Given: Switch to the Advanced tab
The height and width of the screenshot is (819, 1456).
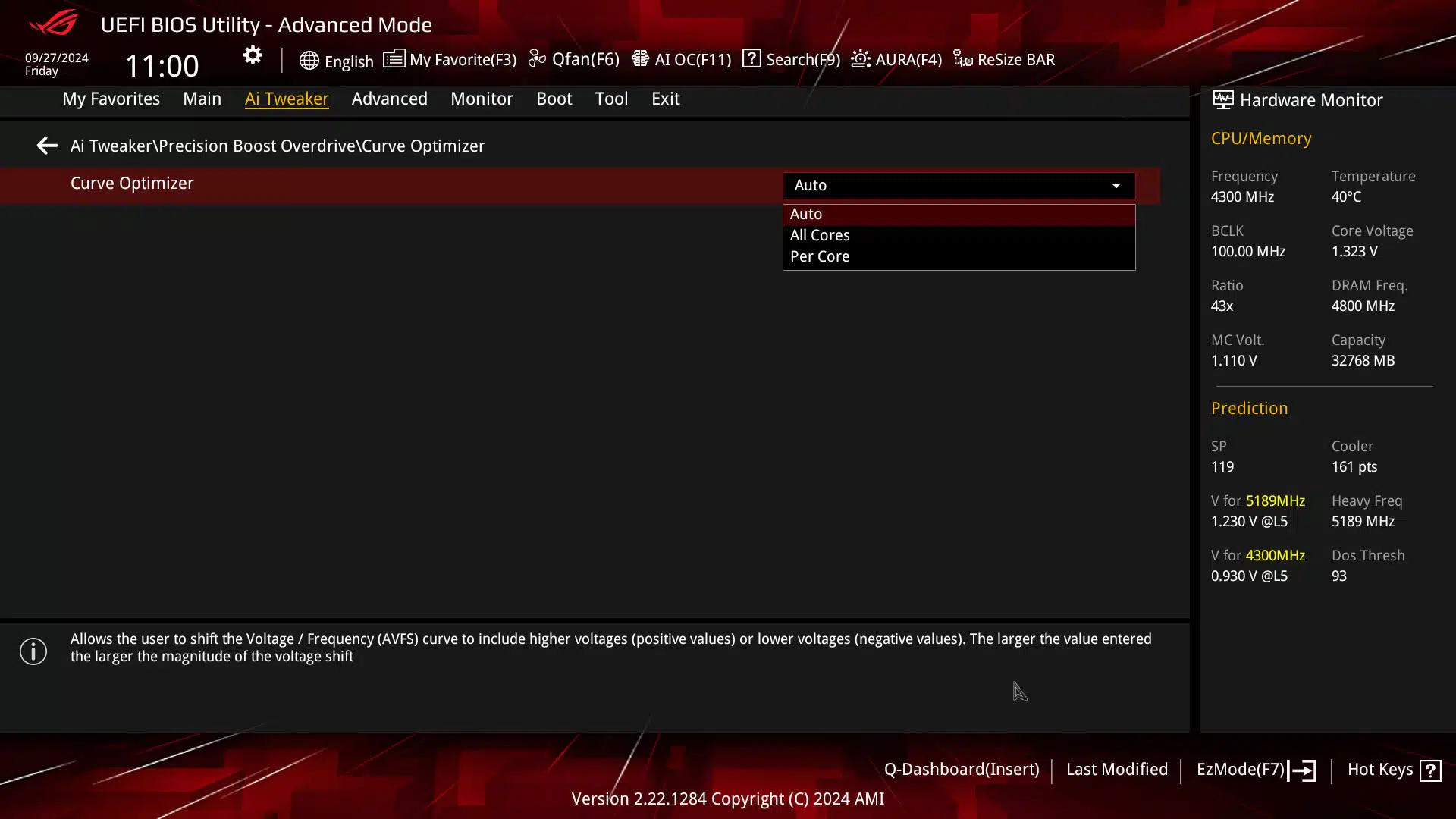Looking at the screenshot, I should pyautogui.click(x=389, y=99).
